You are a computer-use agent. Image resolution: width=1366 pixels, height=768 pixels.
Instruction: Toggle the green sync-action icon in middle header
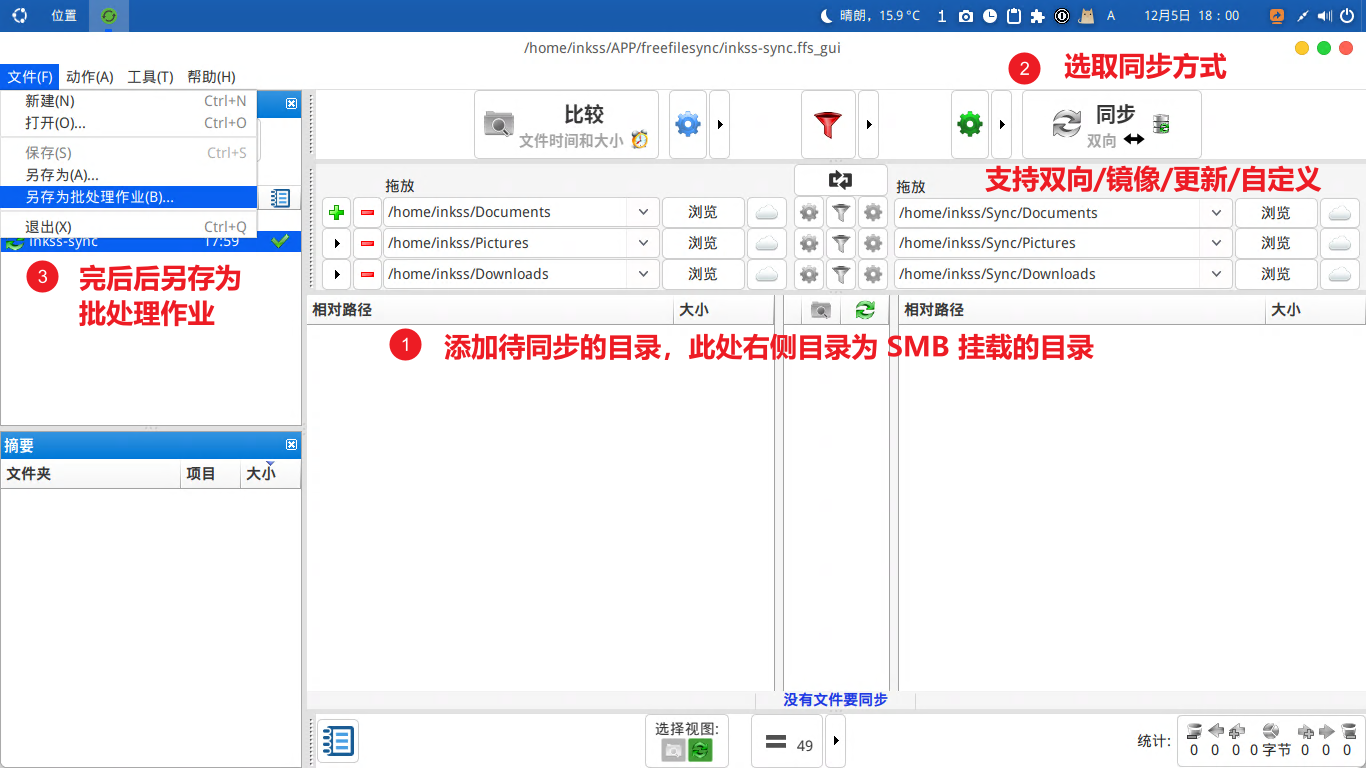coord(865,311)
